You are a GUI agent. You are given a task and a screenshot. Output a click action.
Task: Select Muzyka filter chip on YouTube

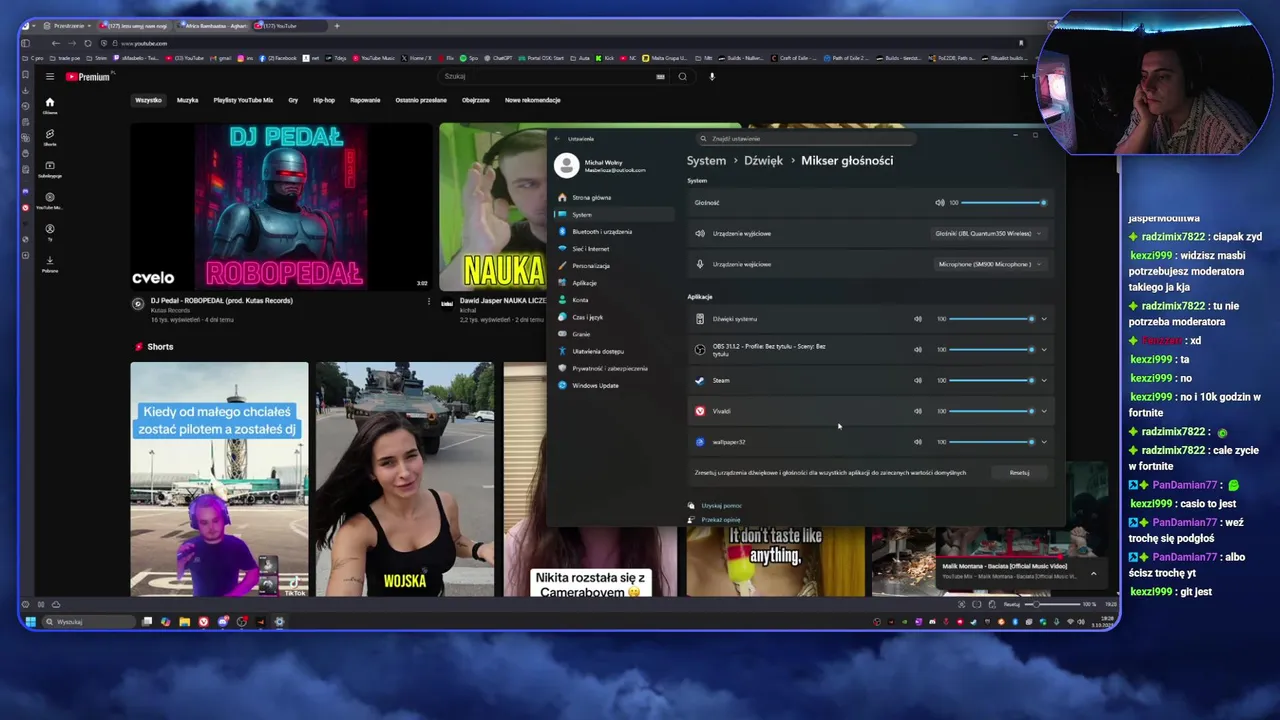click(x=187, y=100)
